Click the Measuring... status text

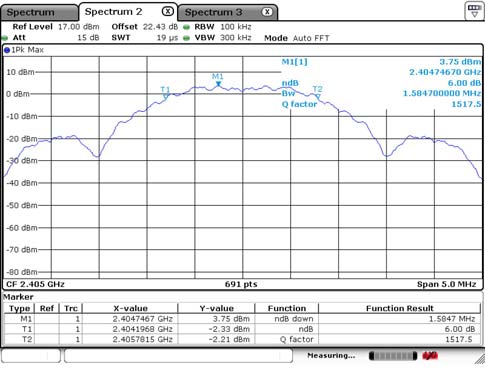[x=331, y=356]
